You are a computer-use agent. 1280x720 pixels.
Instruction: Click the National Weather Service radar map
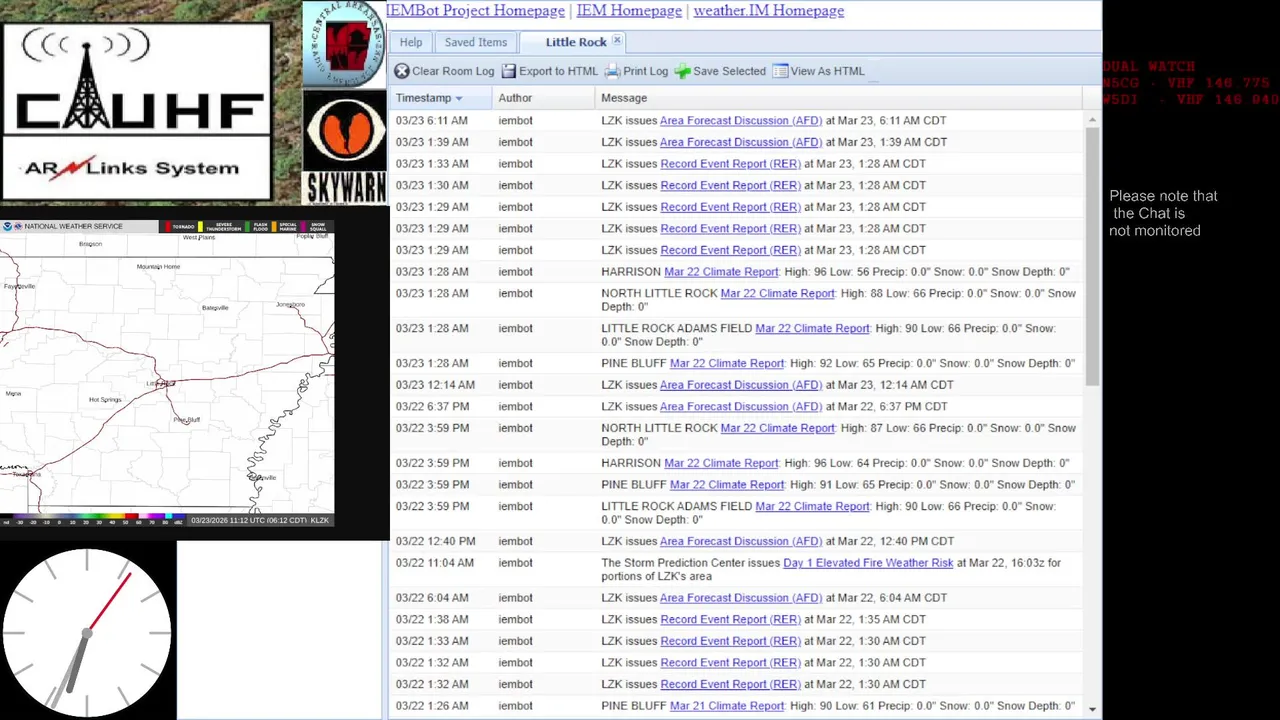click(x=167, y=374)
